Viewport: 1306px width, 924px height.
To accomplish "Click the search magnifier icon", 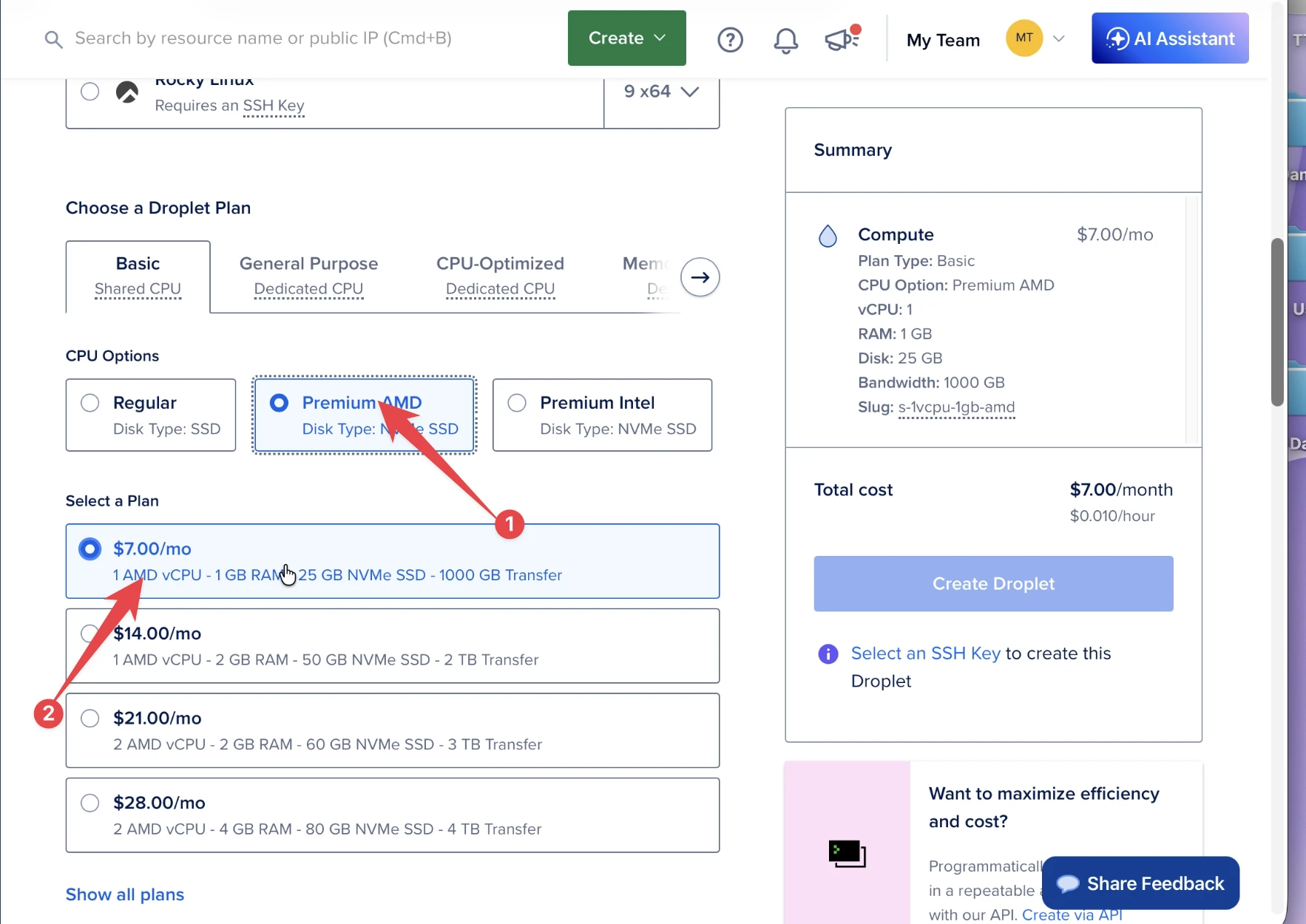I will (53, 39).
